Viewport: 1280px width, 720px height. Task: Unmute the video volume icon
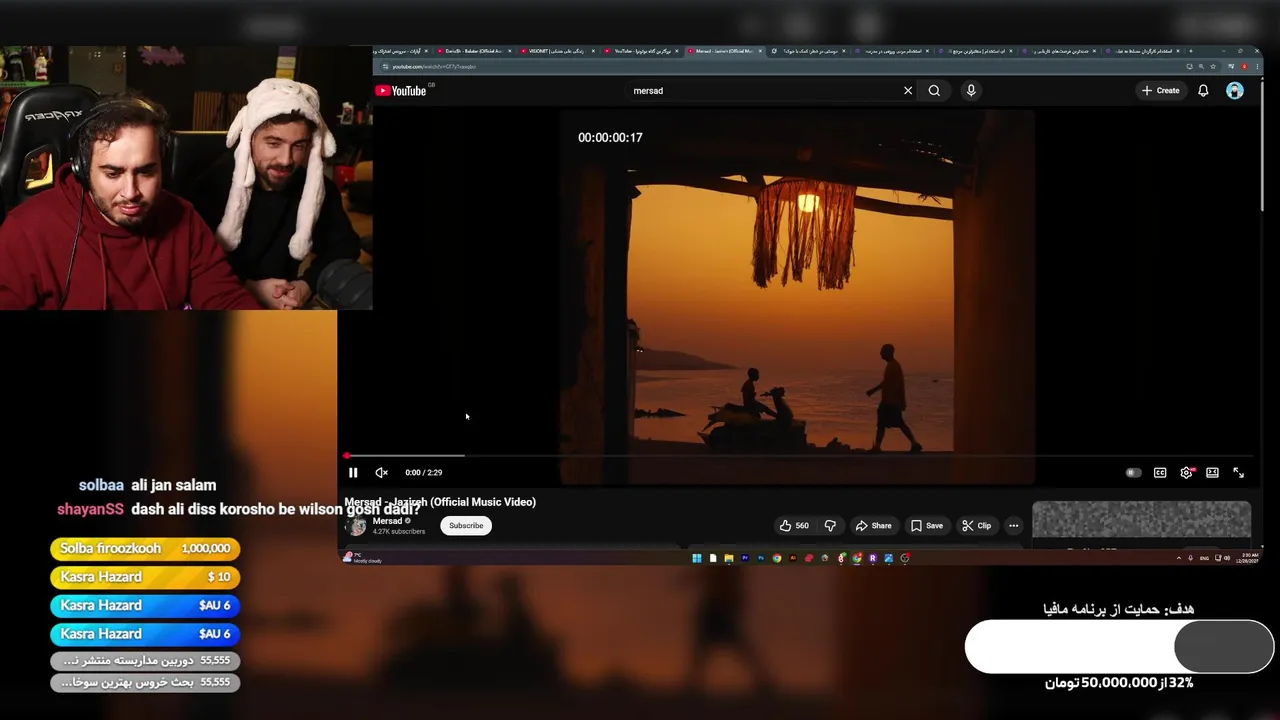click(381, 473)
